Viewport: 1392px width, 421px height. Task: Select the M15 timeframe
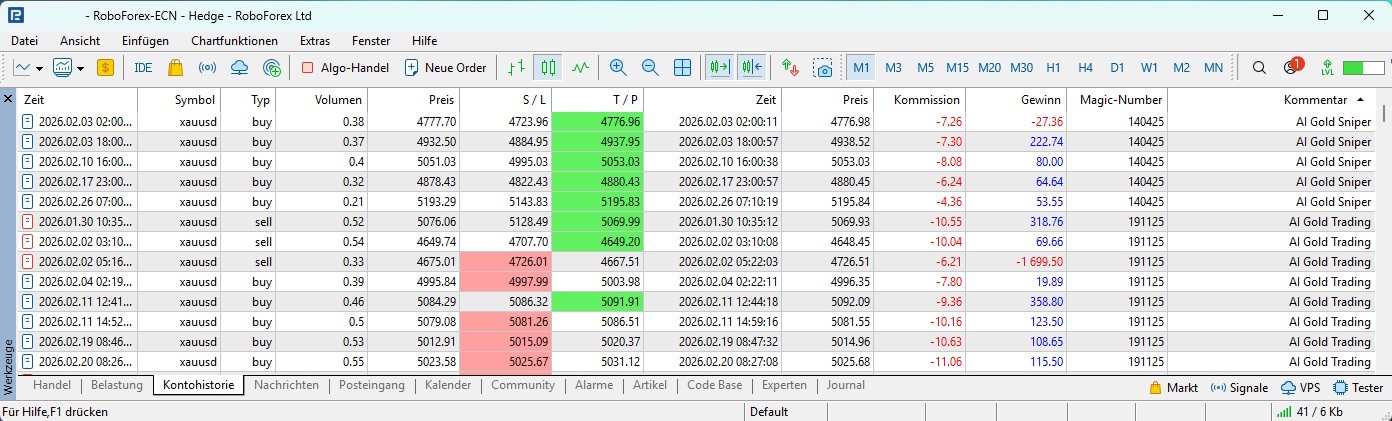(x=957, y=68)
